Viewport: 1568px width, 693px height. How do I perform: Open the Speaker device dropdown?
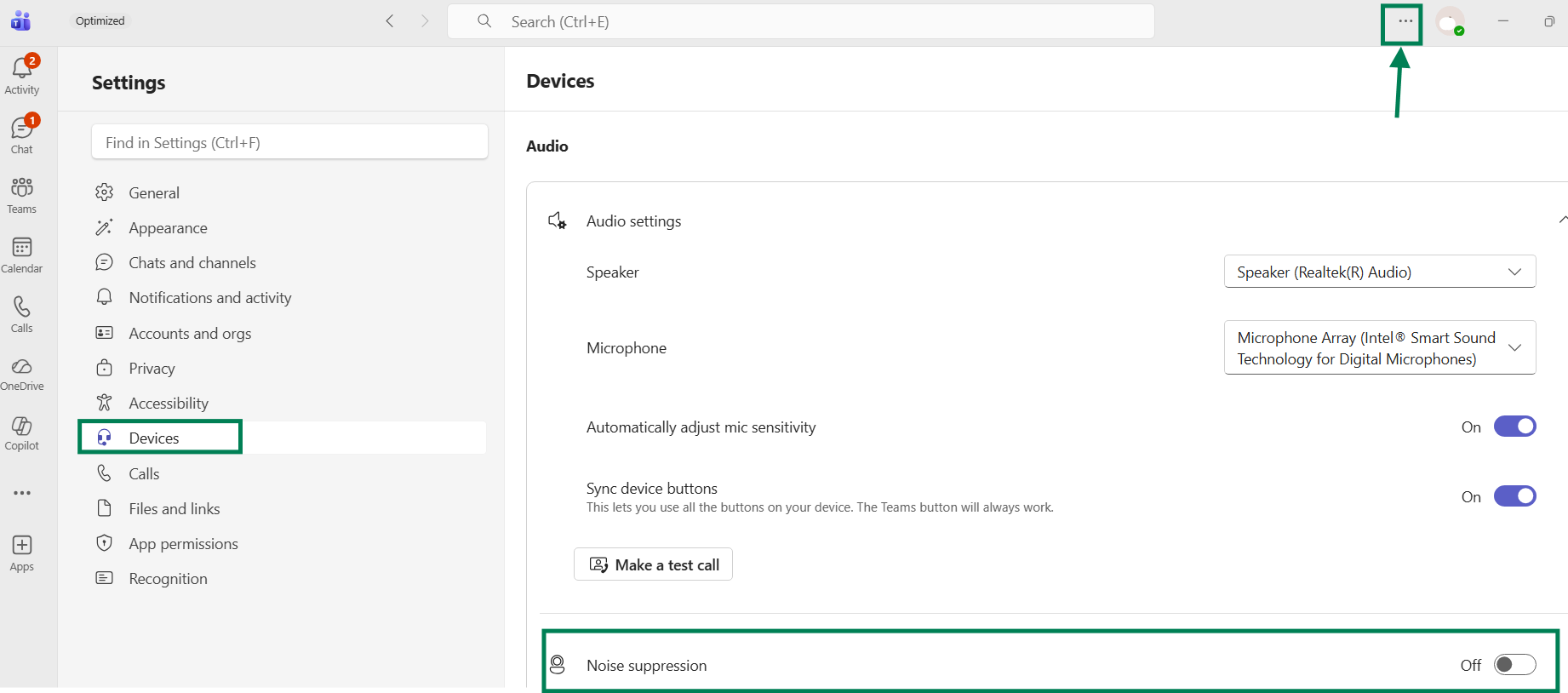click(1380, 272)
